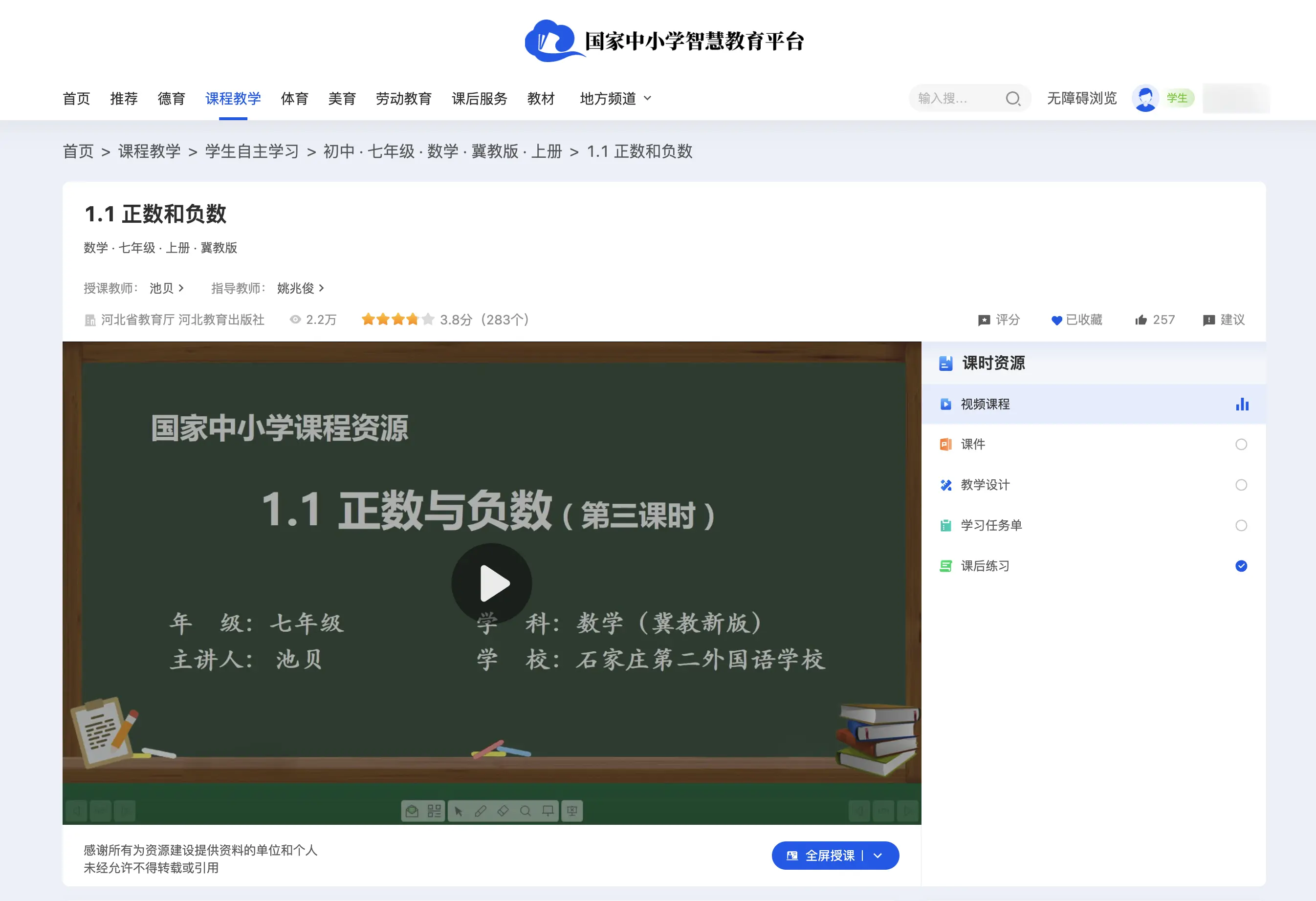Screen dimensions: 1316x901
Task: Click 学生自主学习 breadcrumb link
Action: coord(252,151)
